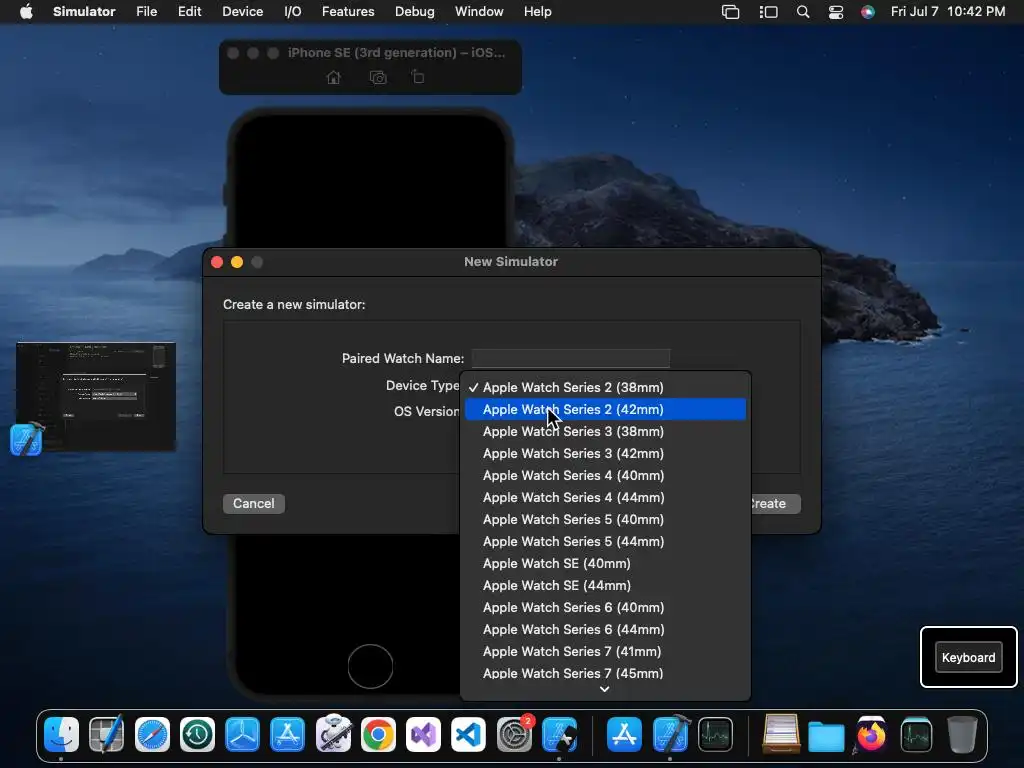Open the Window menu

(479, 12)
